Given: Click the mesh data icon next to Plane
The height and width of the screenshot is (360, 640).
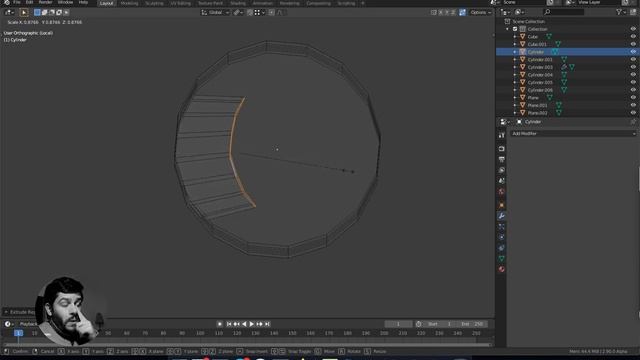Looking at the screenshot, I should [549, 98].
